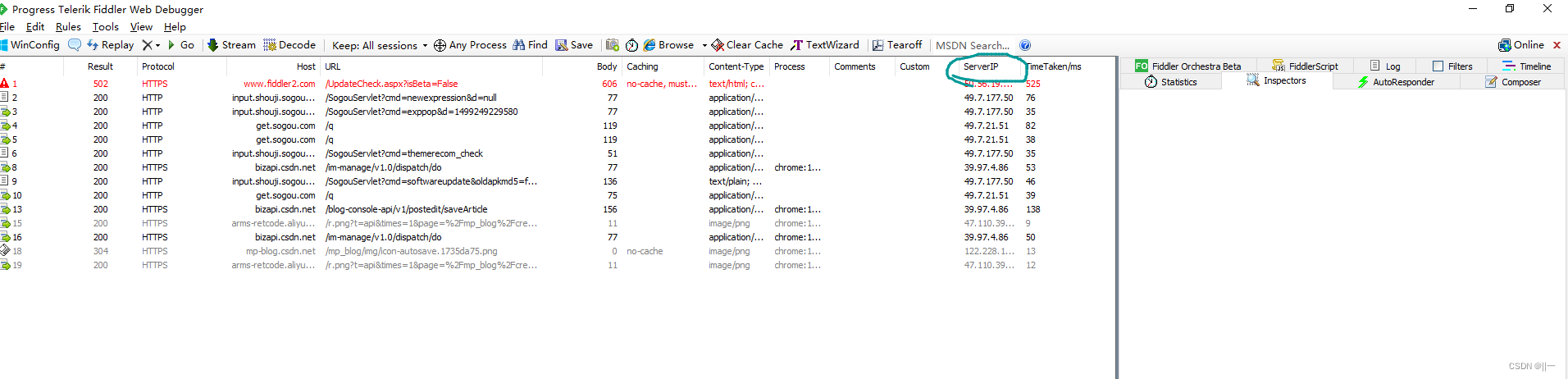Click the timer stopwatch icon
The height and width of the screenshot is (379, 1568).
pyautogui.click(x=631, y=45)
